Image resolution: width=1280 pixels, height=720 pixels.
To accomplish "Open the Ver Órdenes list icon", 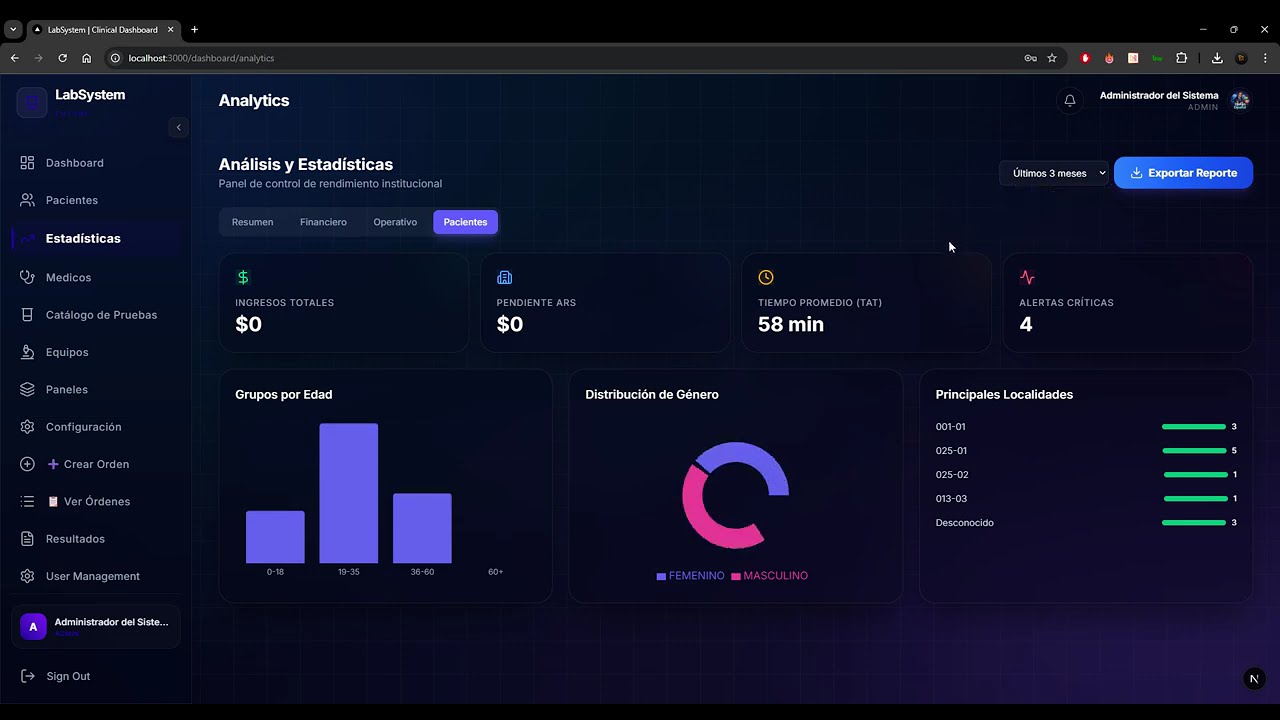I will click(x=27, y=501).
